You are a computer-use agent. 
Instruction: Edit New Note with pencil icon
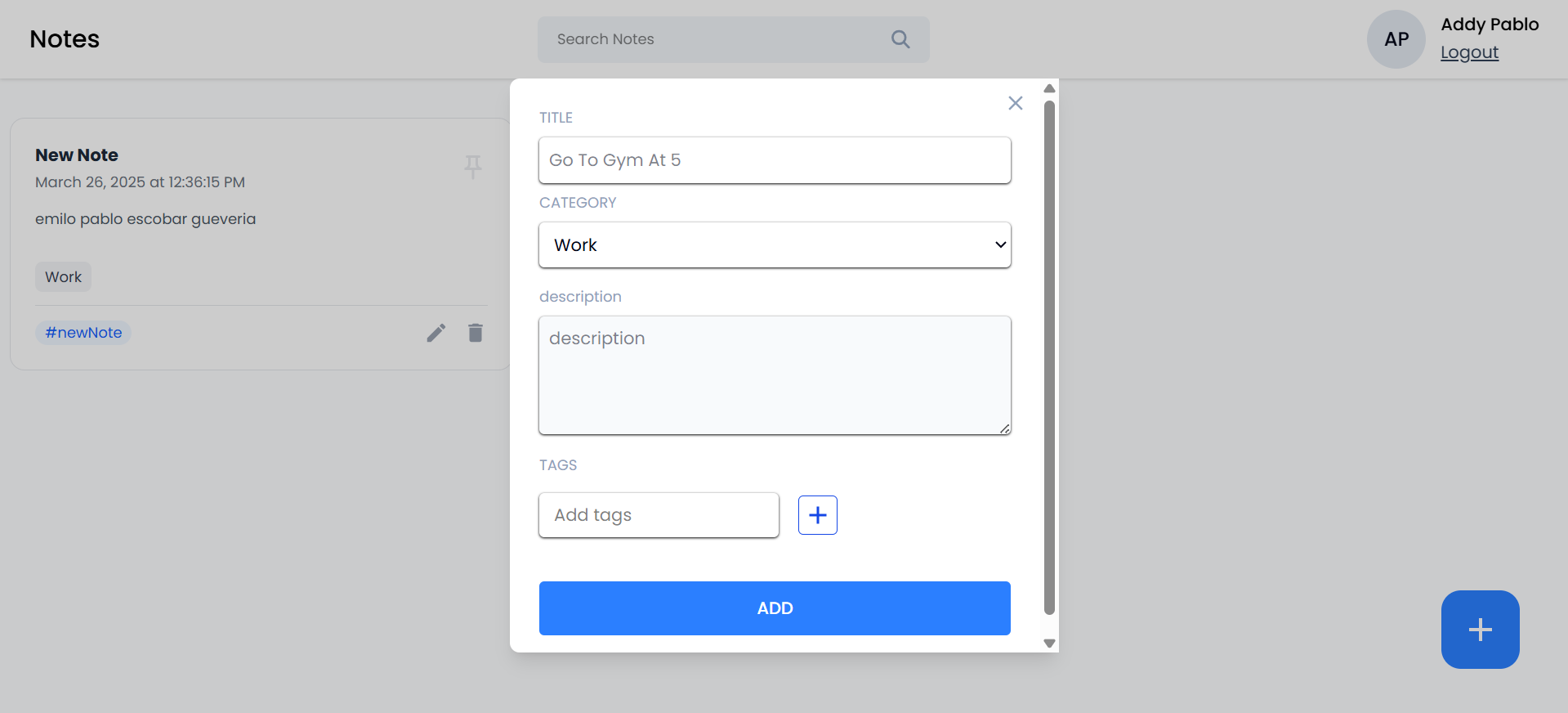pos(436,333)
